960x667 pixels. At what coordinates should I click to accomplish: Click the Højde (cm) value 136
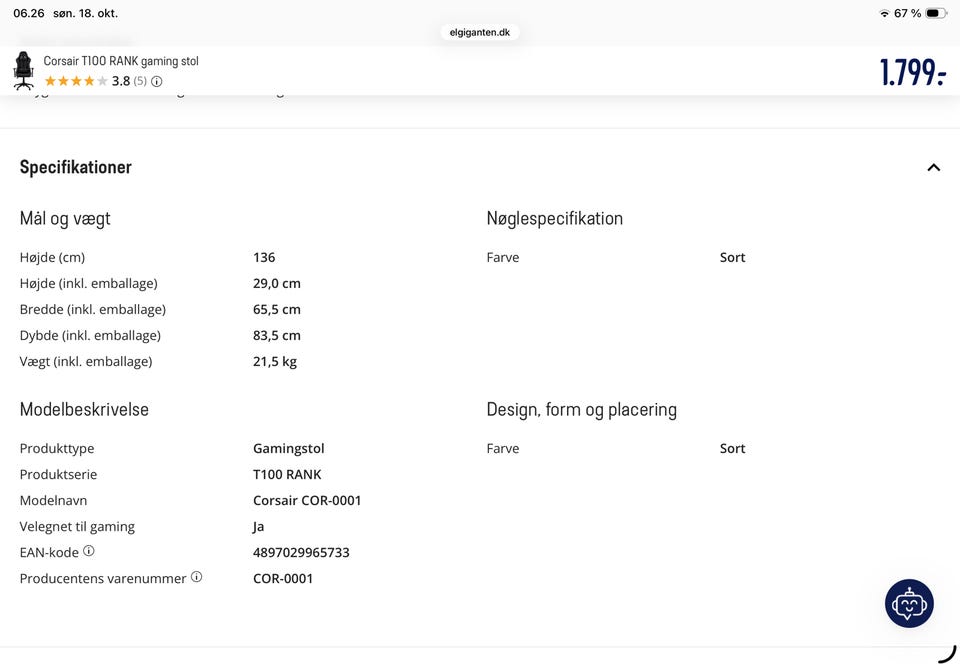[264, 257]
